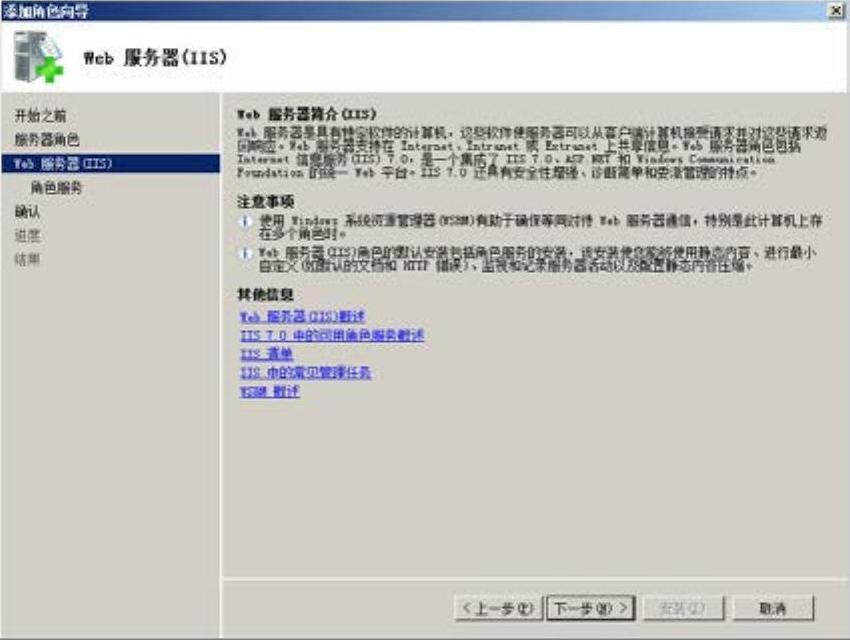The image size is (850, 640).
Task: Click the second info icon under 注意事项
Action: pos(246,253)
